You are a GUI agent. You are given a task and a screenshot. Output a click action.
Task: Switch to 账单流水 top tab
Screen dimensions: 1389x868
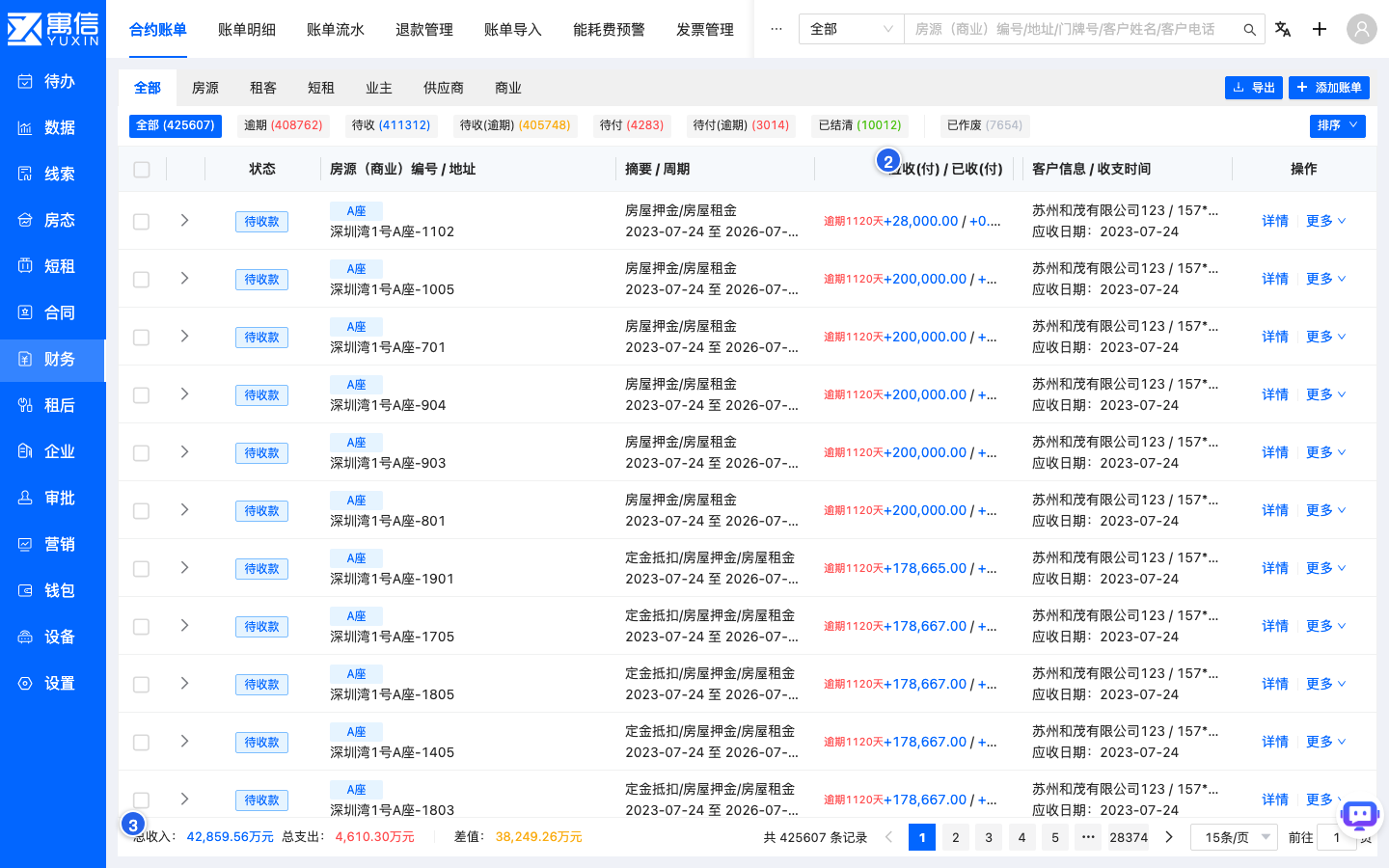[x=336, y=30]
